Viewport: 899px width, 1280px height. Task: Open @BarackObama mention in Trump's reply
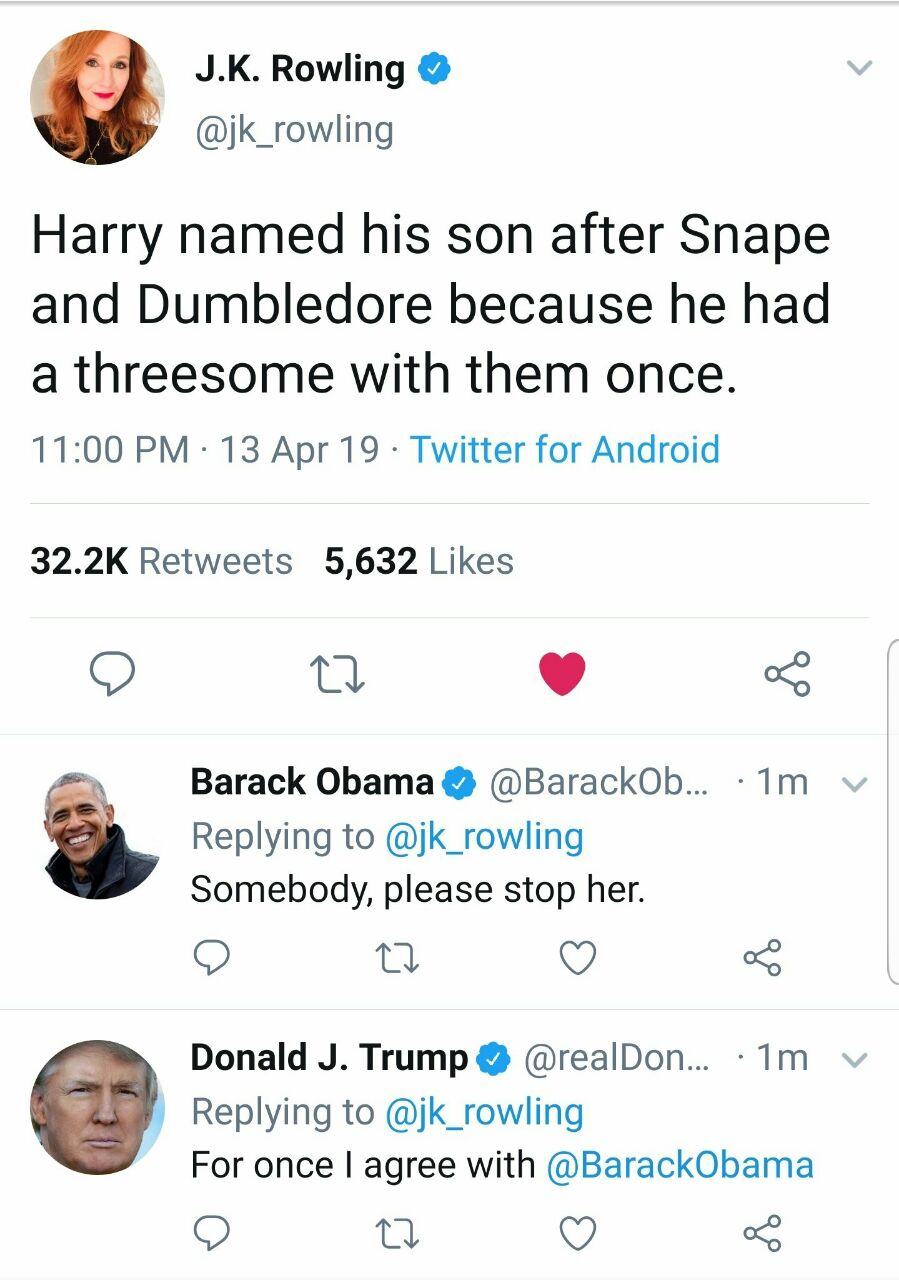tap(680, 1165)
